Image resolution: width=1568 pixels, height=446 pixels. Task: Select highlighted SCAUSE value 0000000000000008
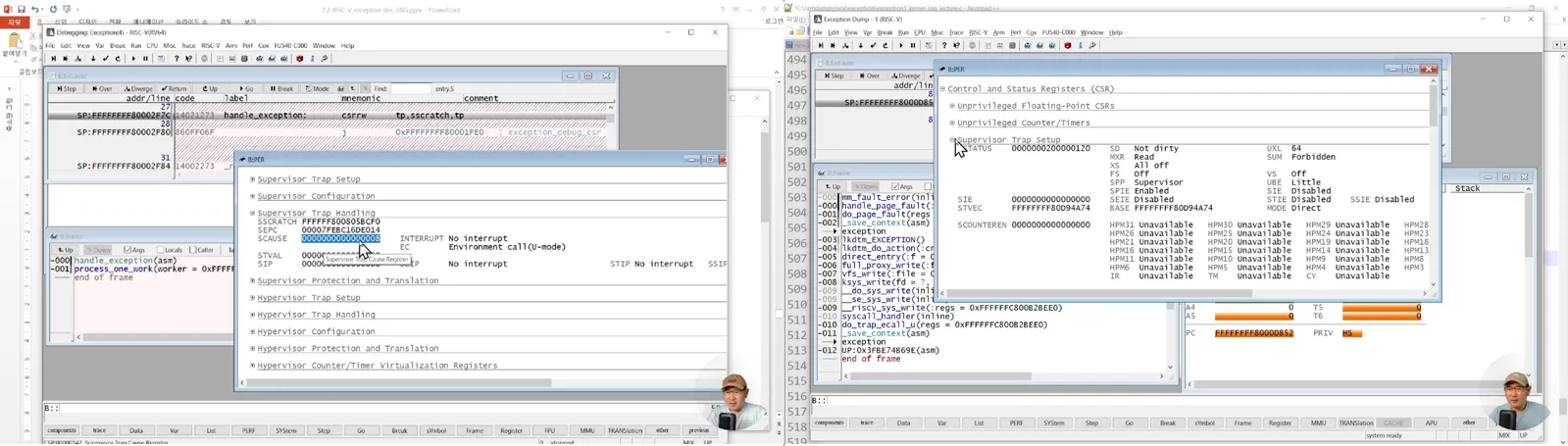340,238
